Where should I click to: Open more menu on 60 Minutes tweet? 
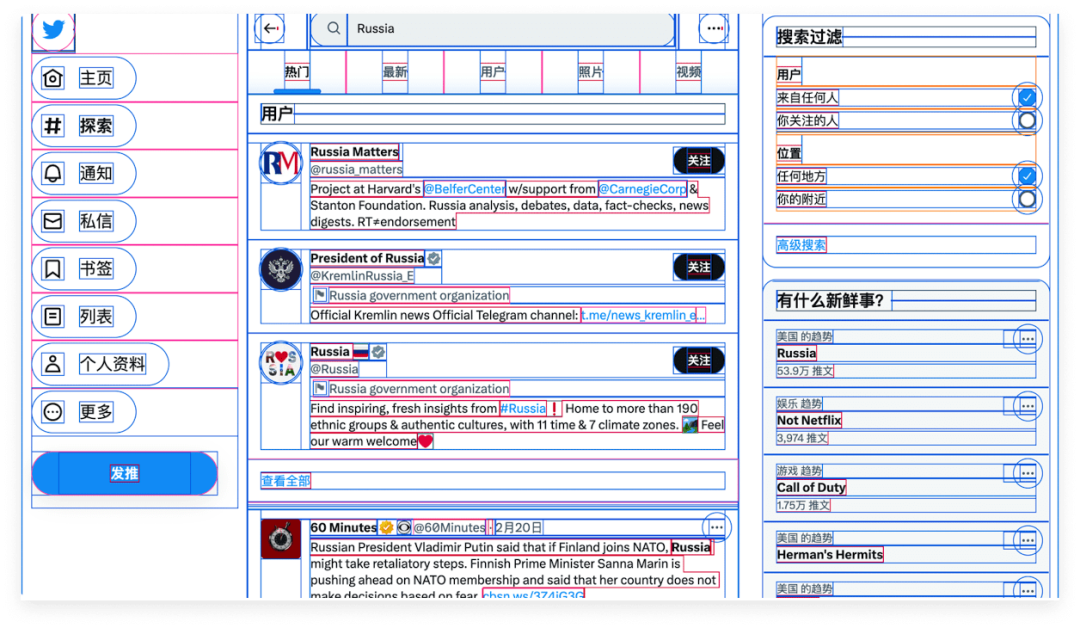click(x=716, y=527)
